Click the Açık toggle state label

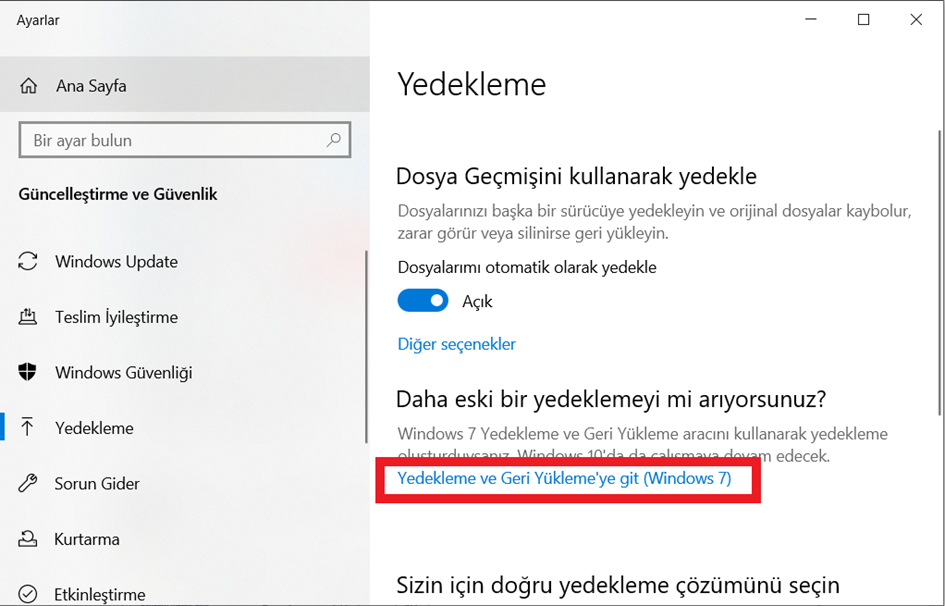477,301
